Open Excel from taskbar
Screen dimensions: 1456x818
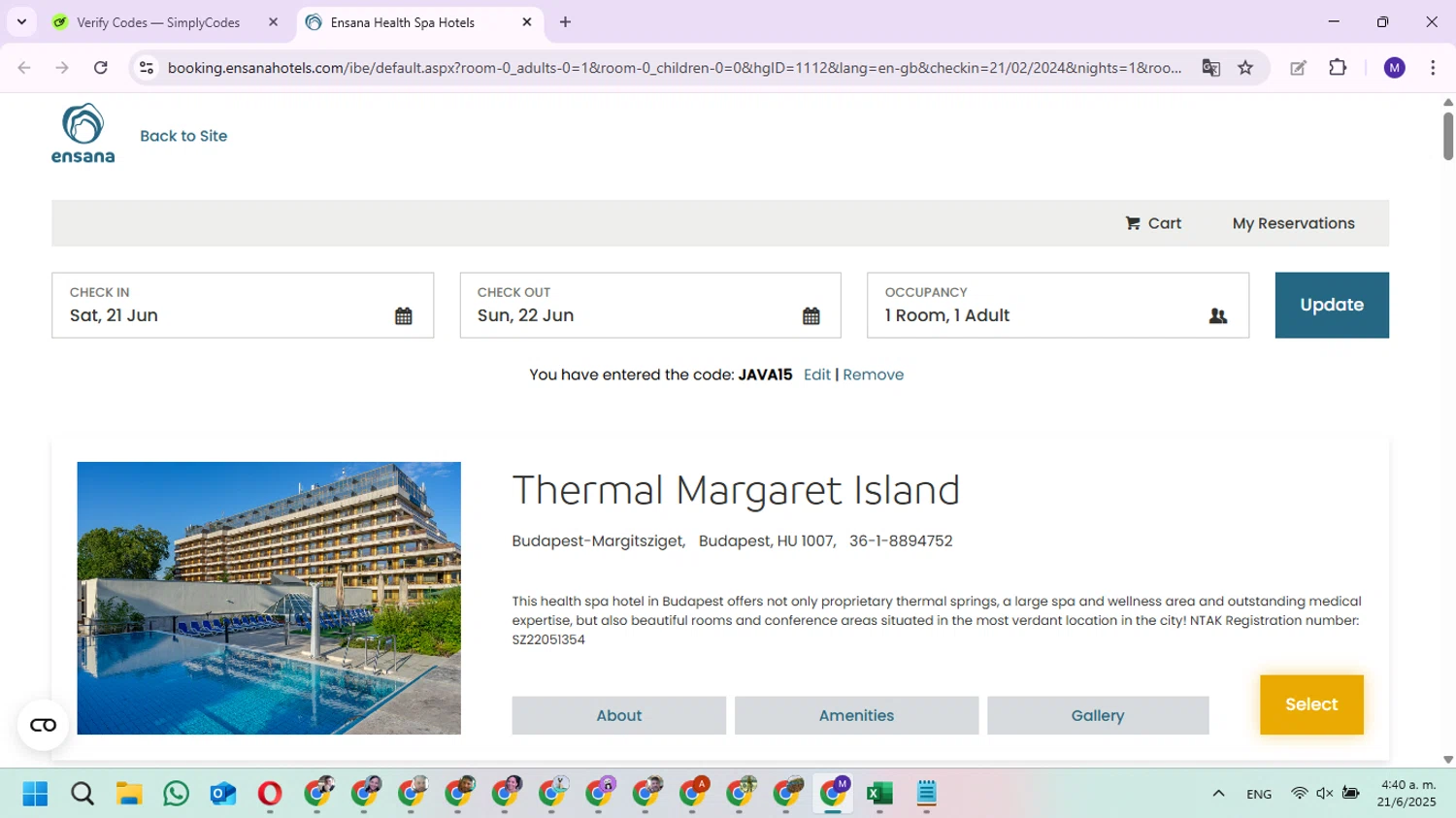[880, 794]
